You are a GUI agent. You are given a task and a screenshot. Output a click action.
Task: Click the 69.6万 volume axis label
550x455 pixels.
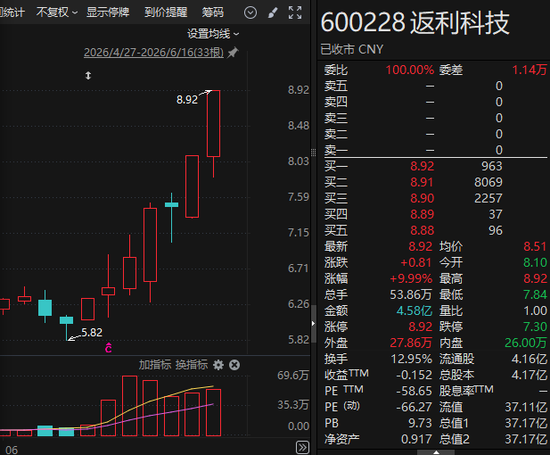click(x=293, y=375)
